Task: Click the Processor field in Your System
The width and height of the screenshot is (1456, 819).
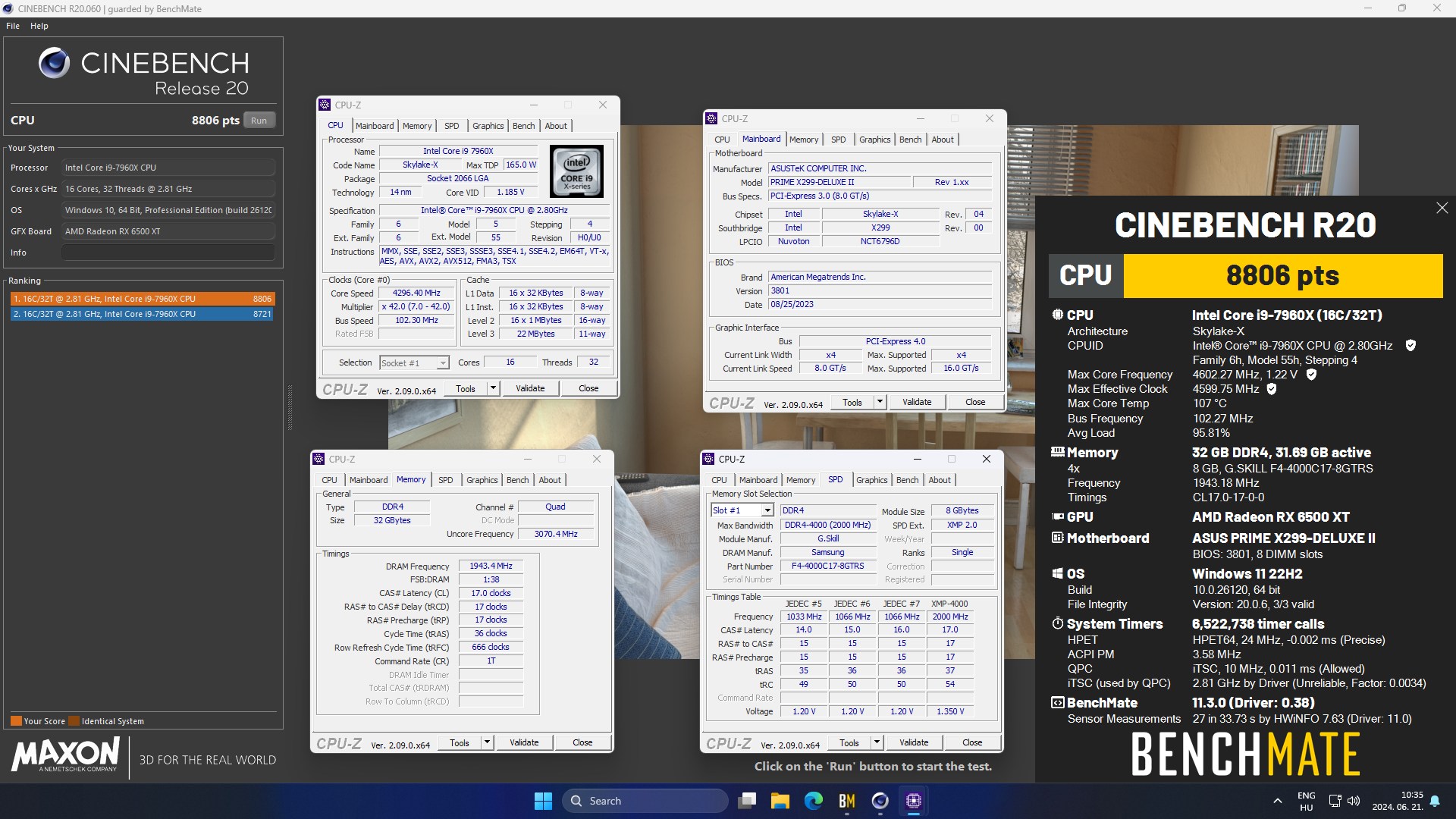Action: pos(168,168)
